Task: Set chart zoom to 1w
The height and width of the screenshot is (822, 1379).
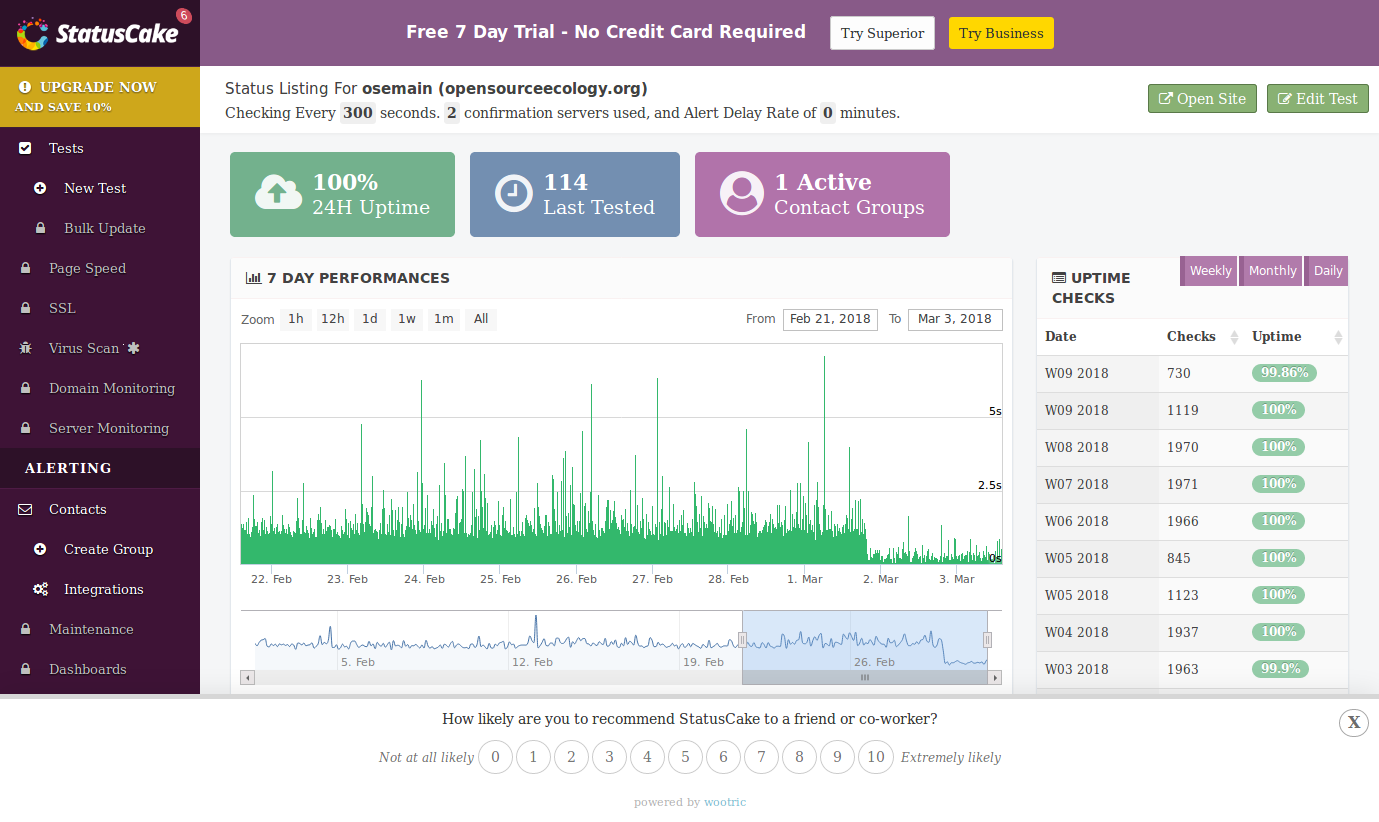Action: click(x=407, y=319)
